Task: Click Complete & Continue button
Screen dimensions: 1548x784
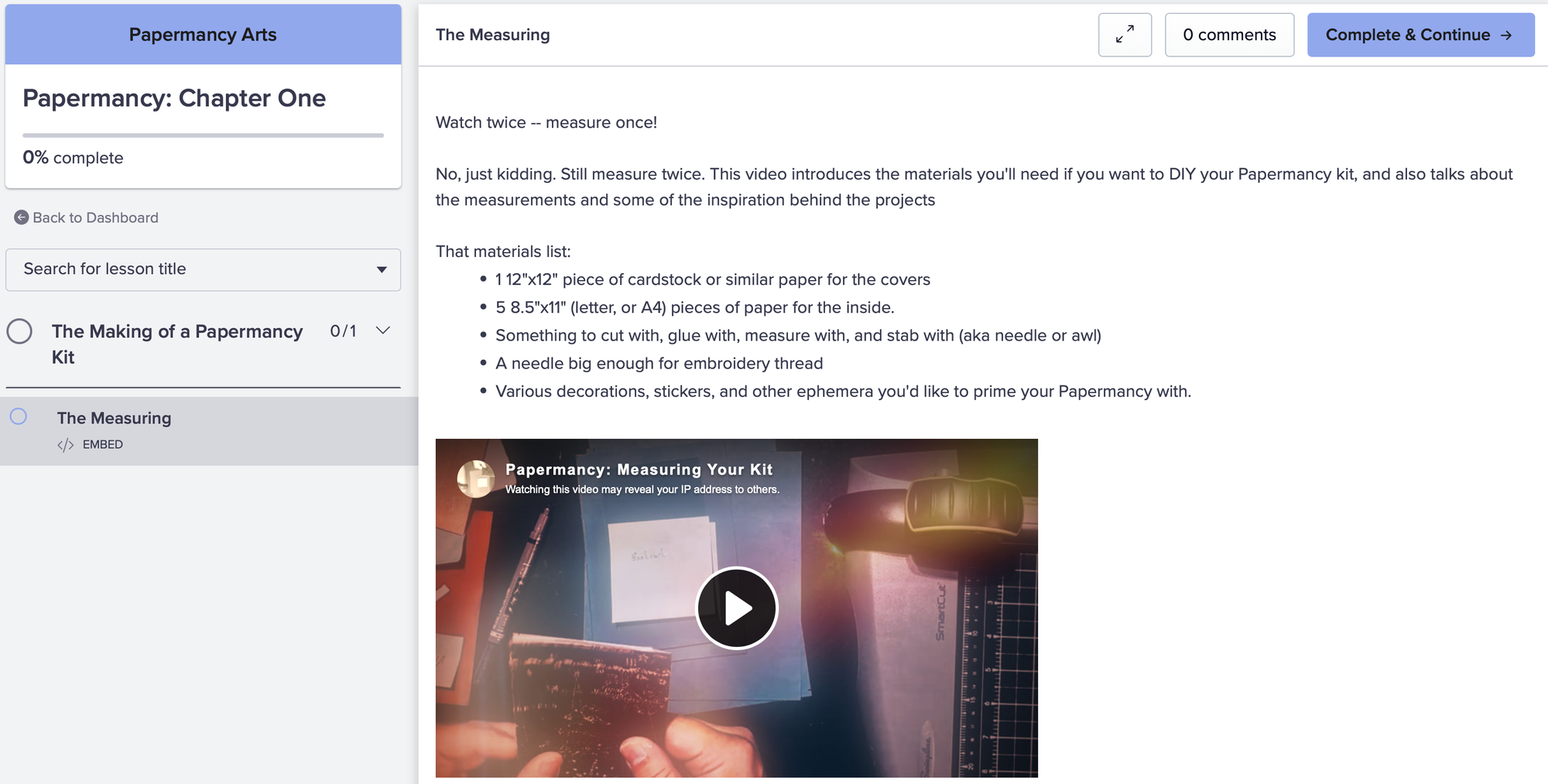Action: click(x=1420, y=35)
